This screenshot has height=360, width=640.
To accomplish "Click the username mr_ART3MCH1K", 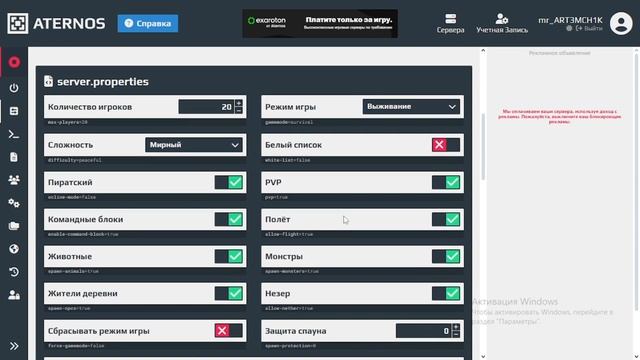I will pos(570,20).
